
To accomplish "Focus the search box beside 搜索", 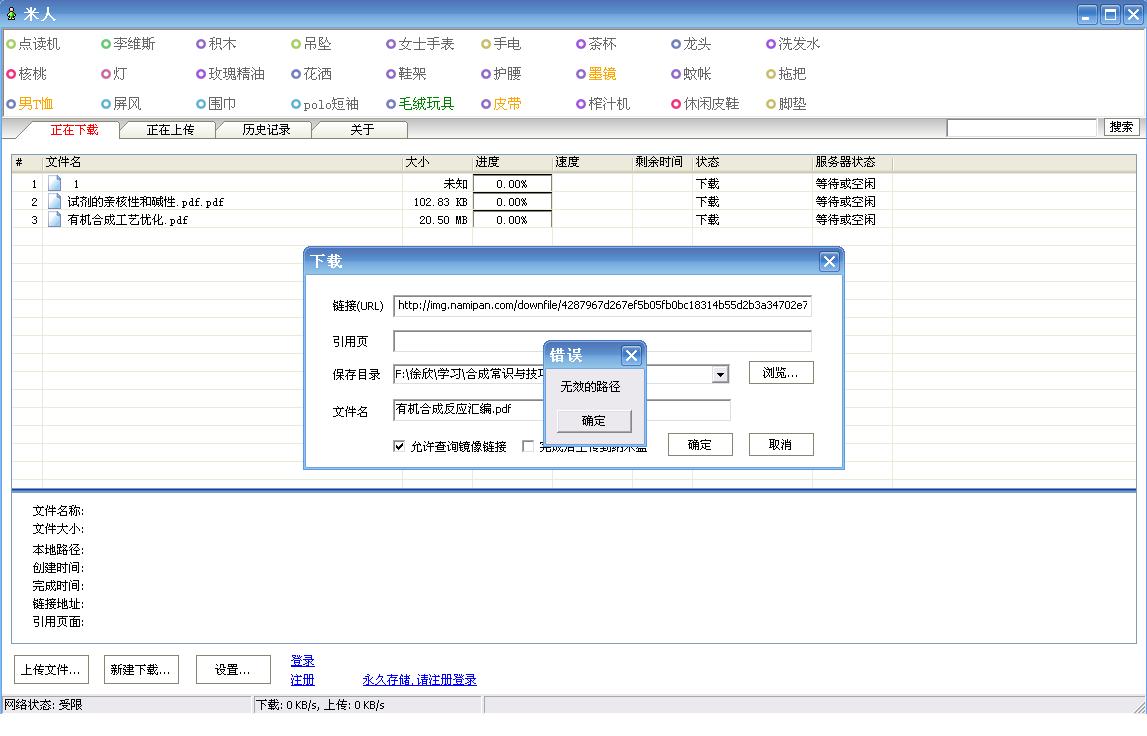I will click(x=1022, y=128).
